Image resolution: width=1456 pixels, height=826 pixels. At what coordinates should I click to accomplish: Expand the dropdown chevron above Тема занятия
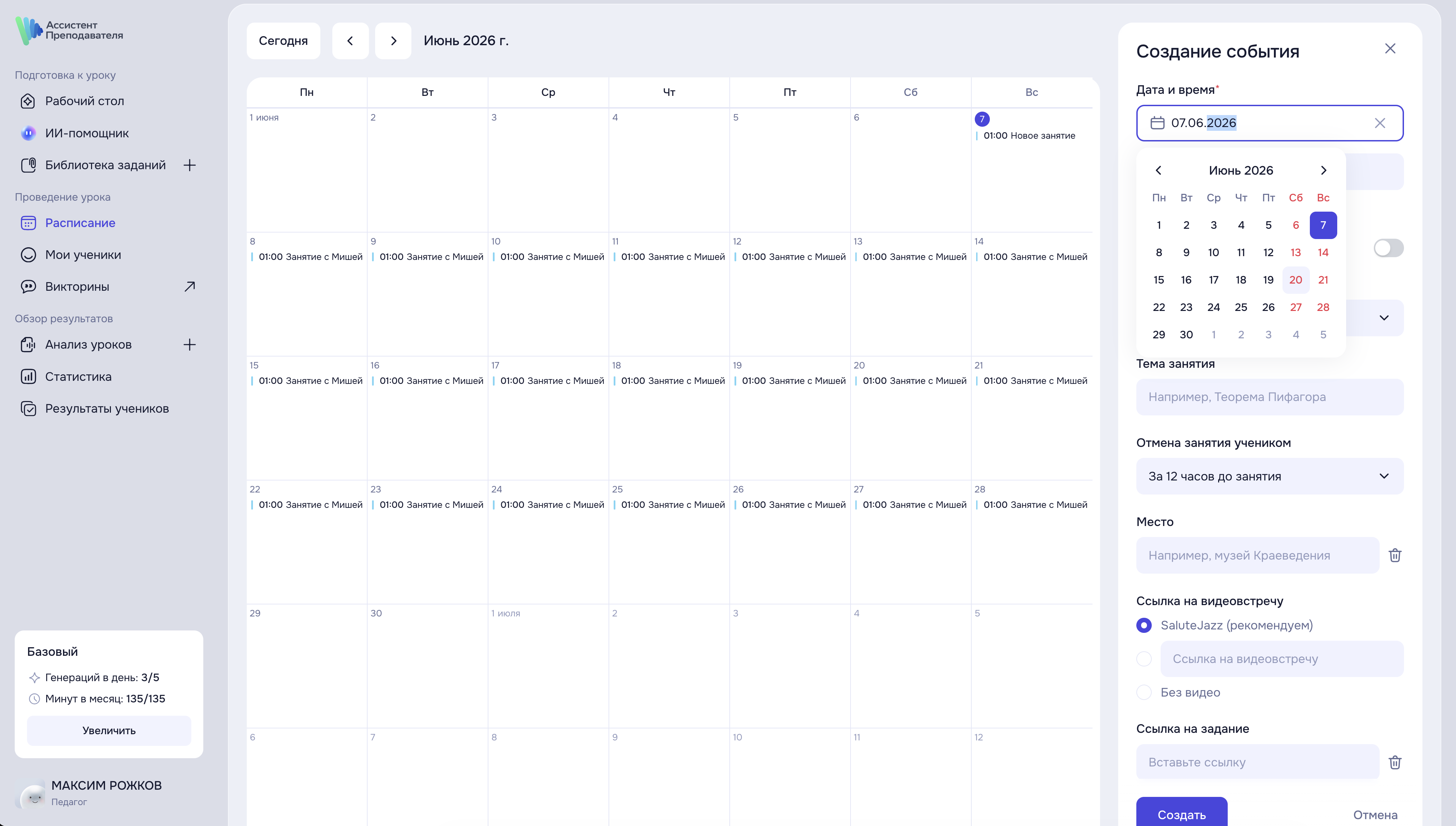[x=1384, y=318]
